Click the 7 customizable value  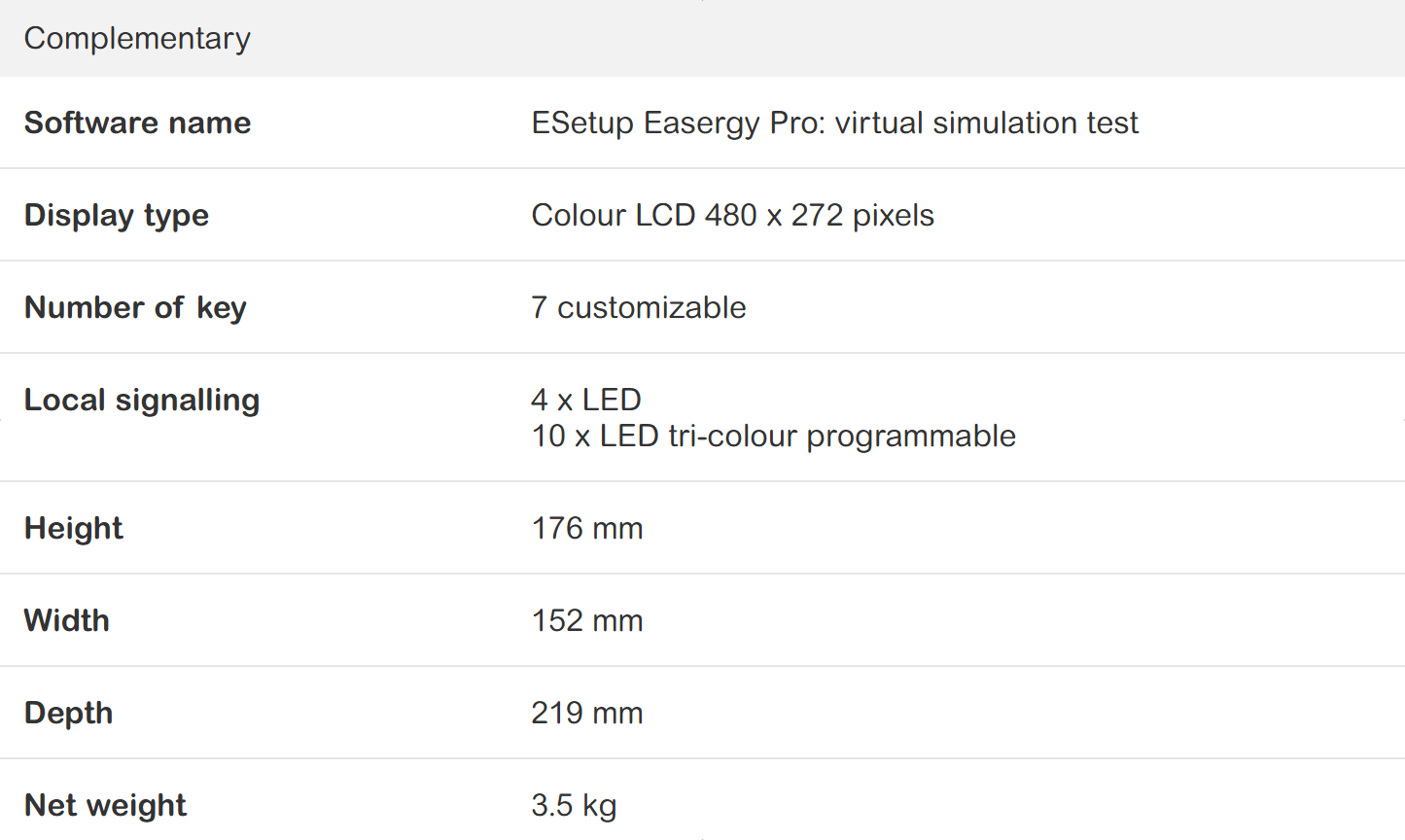[x=639, y=308]
